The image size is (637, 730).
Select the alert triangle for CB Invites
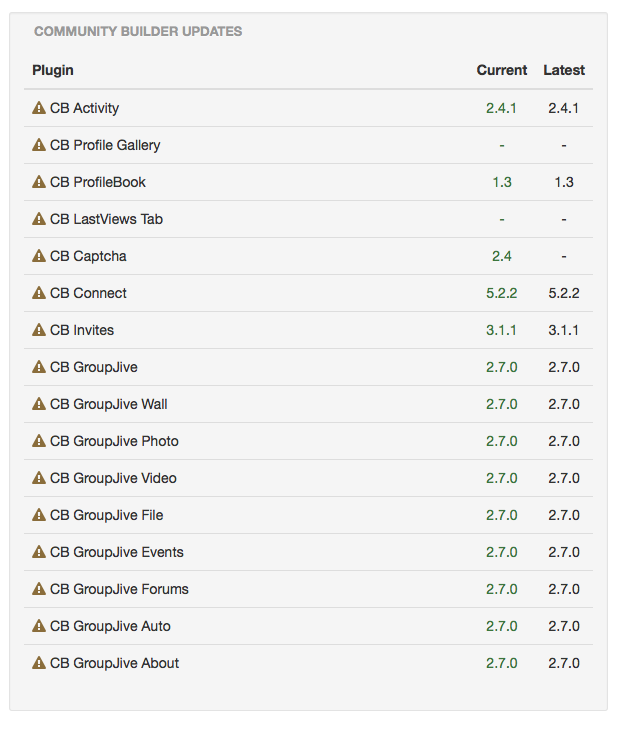[x=39, y=330]
